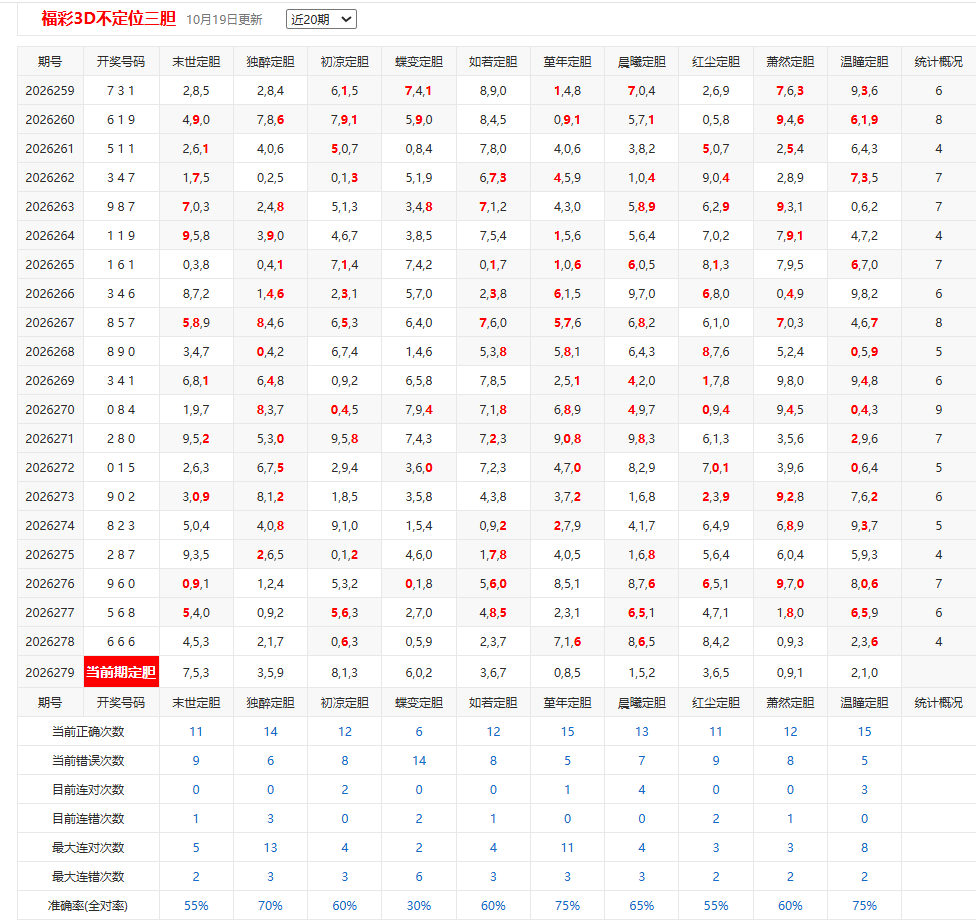976x924 pixels.
Task: Click the 10月19日更新 update date text
Action: click(224, 20)
